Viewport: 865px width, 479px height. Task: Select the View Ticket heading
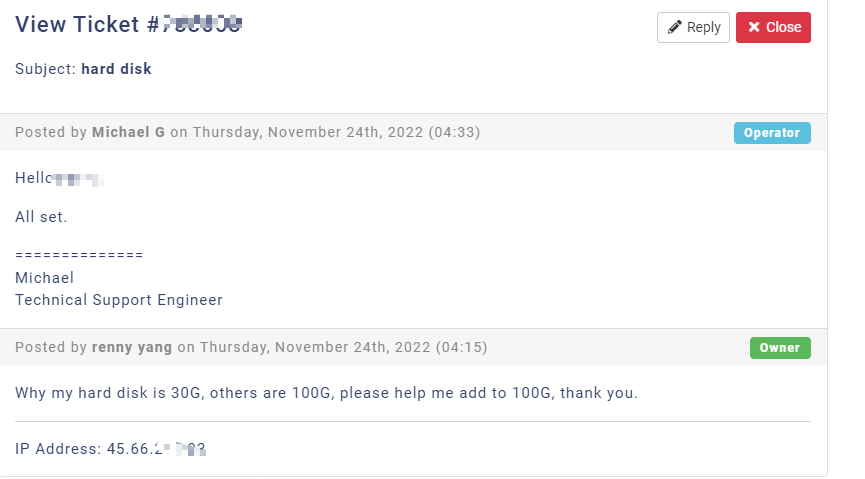click(129, 24)
